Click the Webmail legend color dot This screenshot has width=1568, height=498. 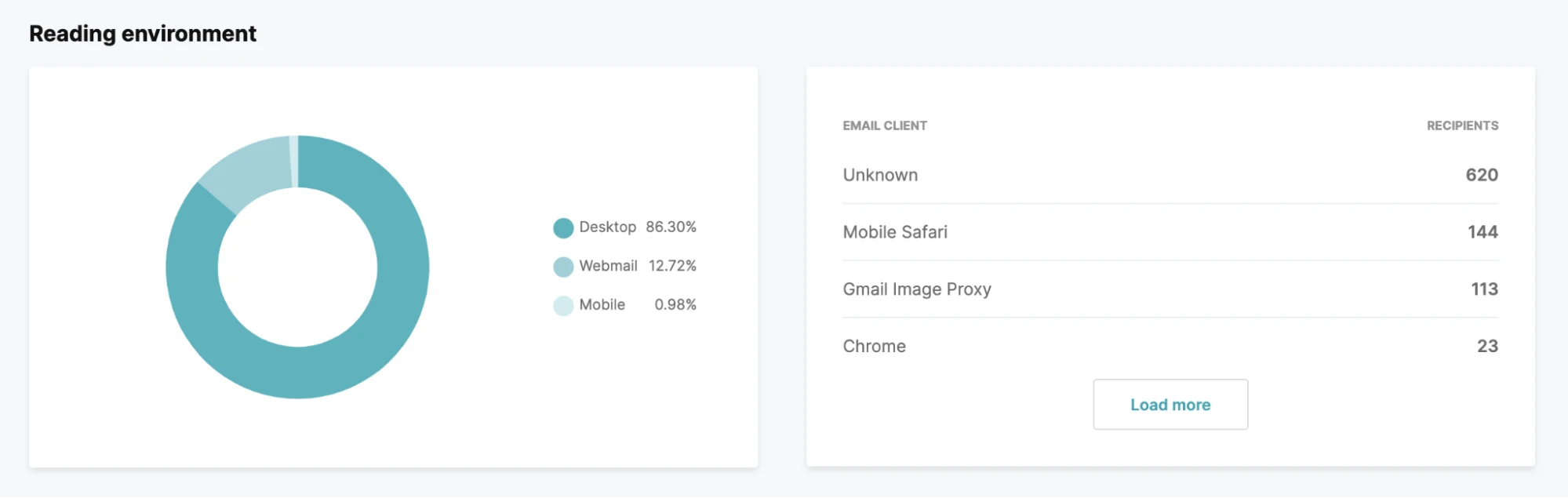tap(563, 267)
